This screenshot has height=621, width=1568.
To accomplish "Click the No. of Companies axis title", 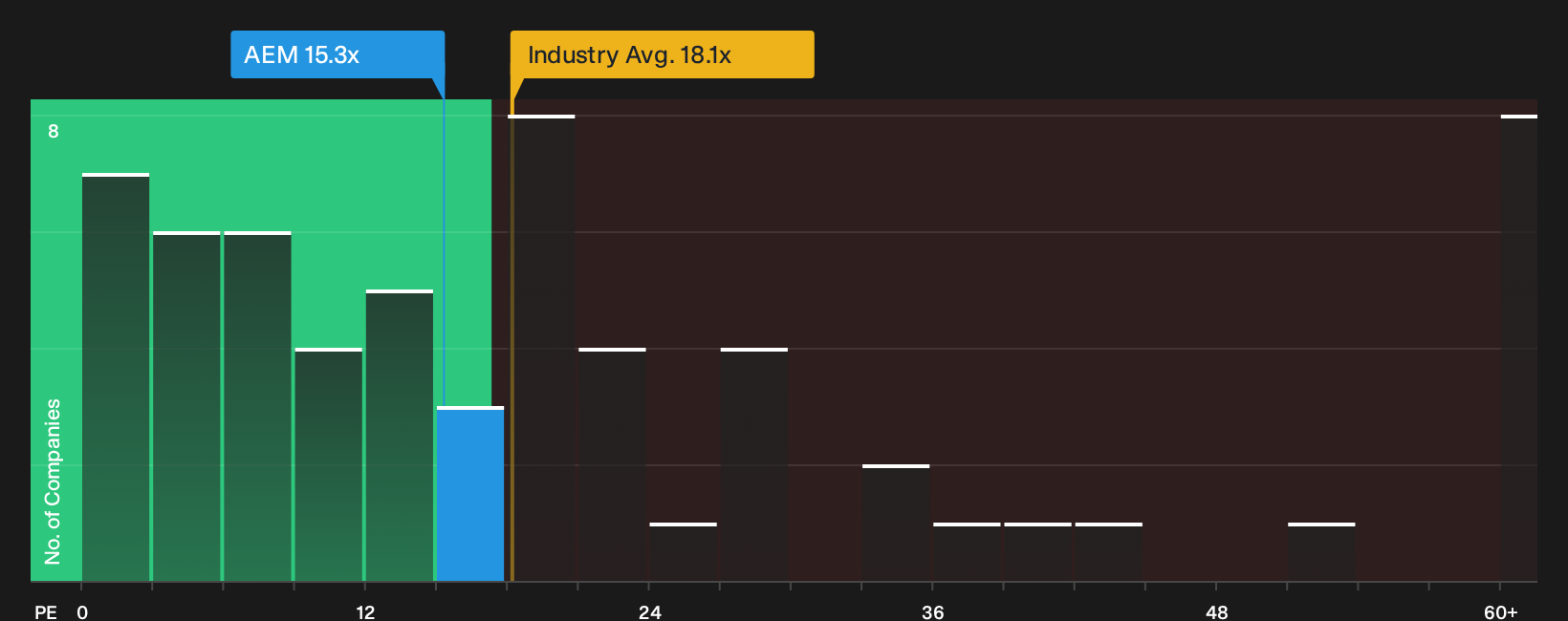I will [53, 482].
